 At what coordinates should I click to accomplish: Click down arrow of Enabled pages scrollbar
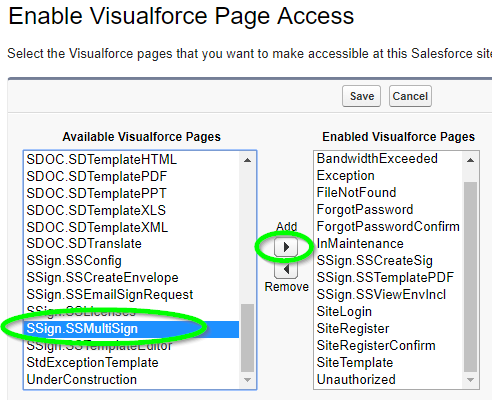pyautogui.click(x=470, y=380)
